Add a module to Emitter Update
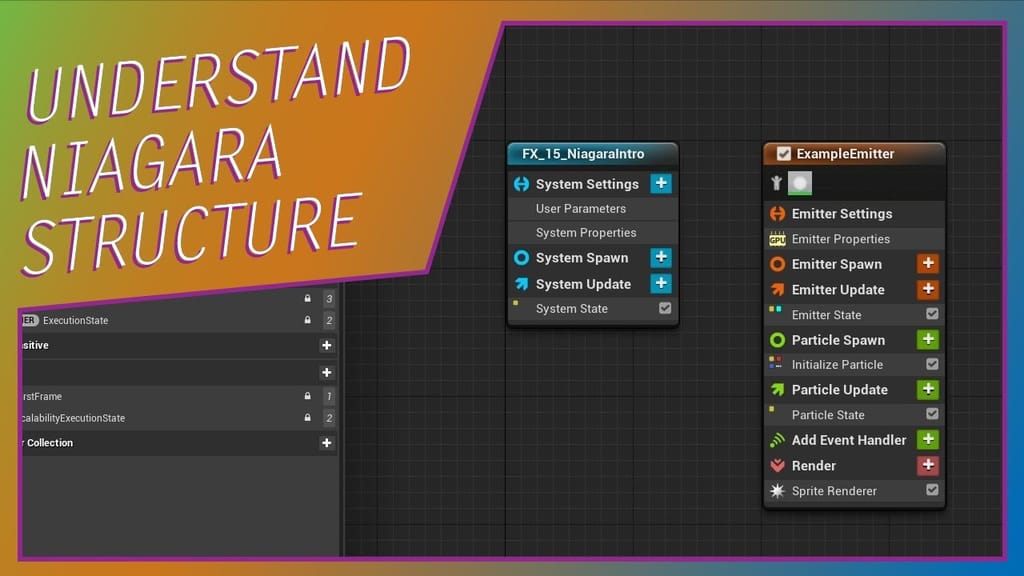This screenshot has height=576, width=1024. [x=928, y=289]
